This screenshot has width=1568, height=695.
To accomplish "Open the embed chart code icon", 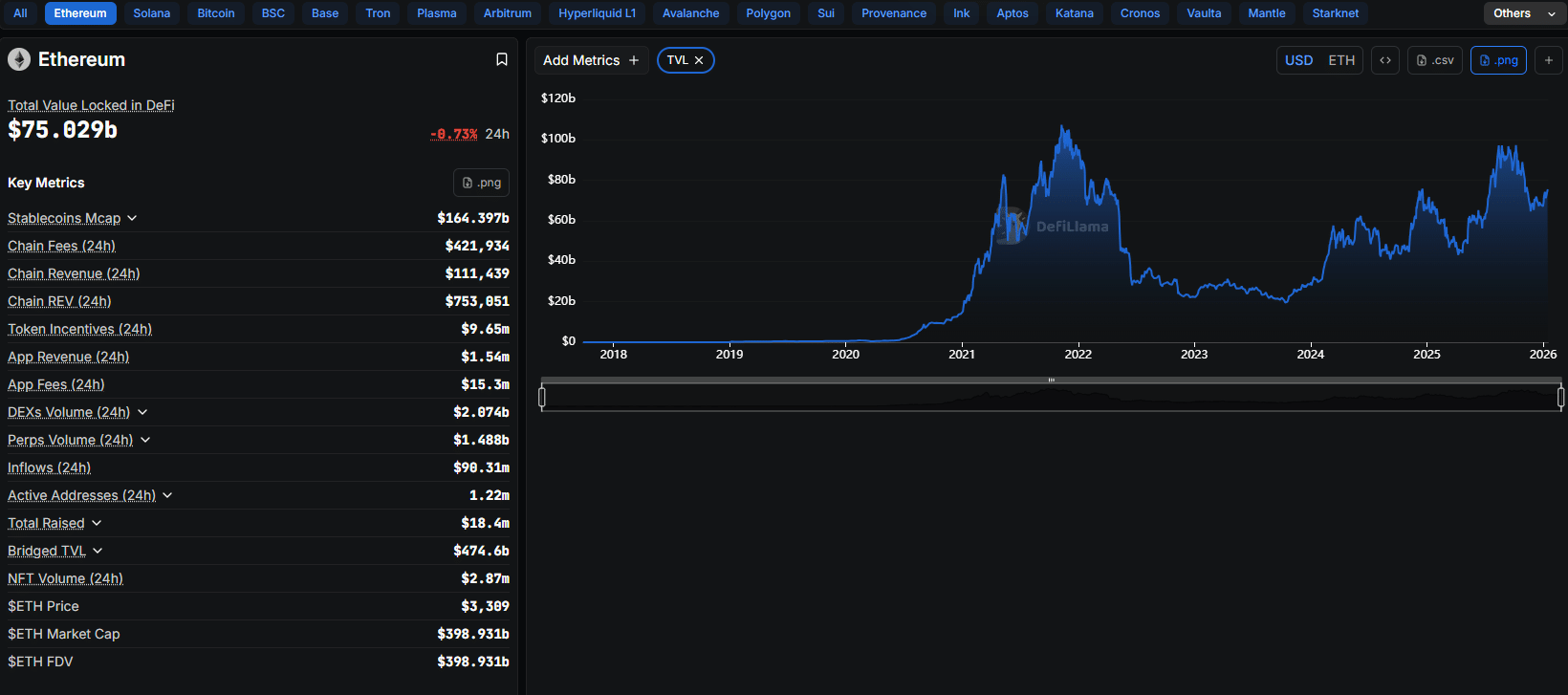I will (x=1385, y=60).
